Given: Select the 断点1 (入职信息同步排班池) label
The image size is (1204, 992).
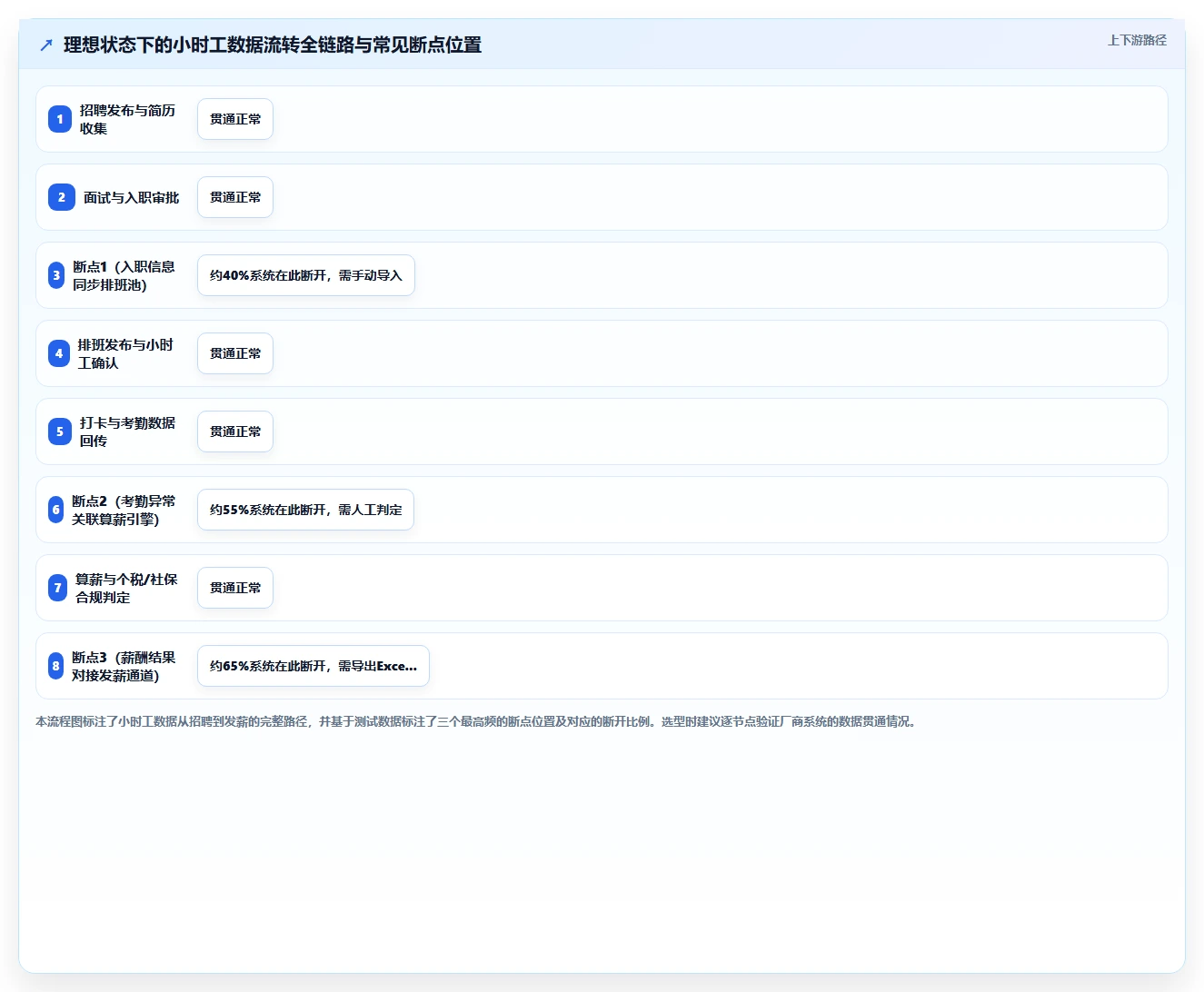Looking at the screenshot, I should click(x=124, y=275).
